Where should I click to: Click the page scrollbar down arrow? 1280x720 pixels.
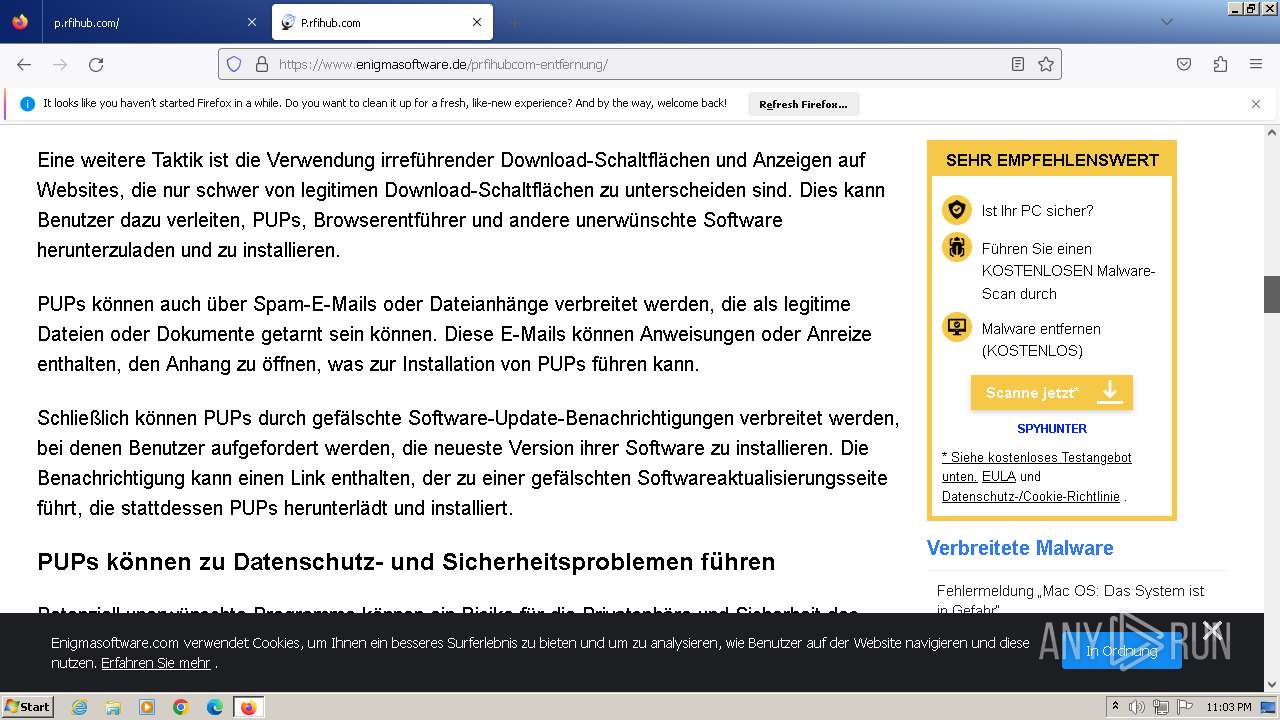[1272, 684]
